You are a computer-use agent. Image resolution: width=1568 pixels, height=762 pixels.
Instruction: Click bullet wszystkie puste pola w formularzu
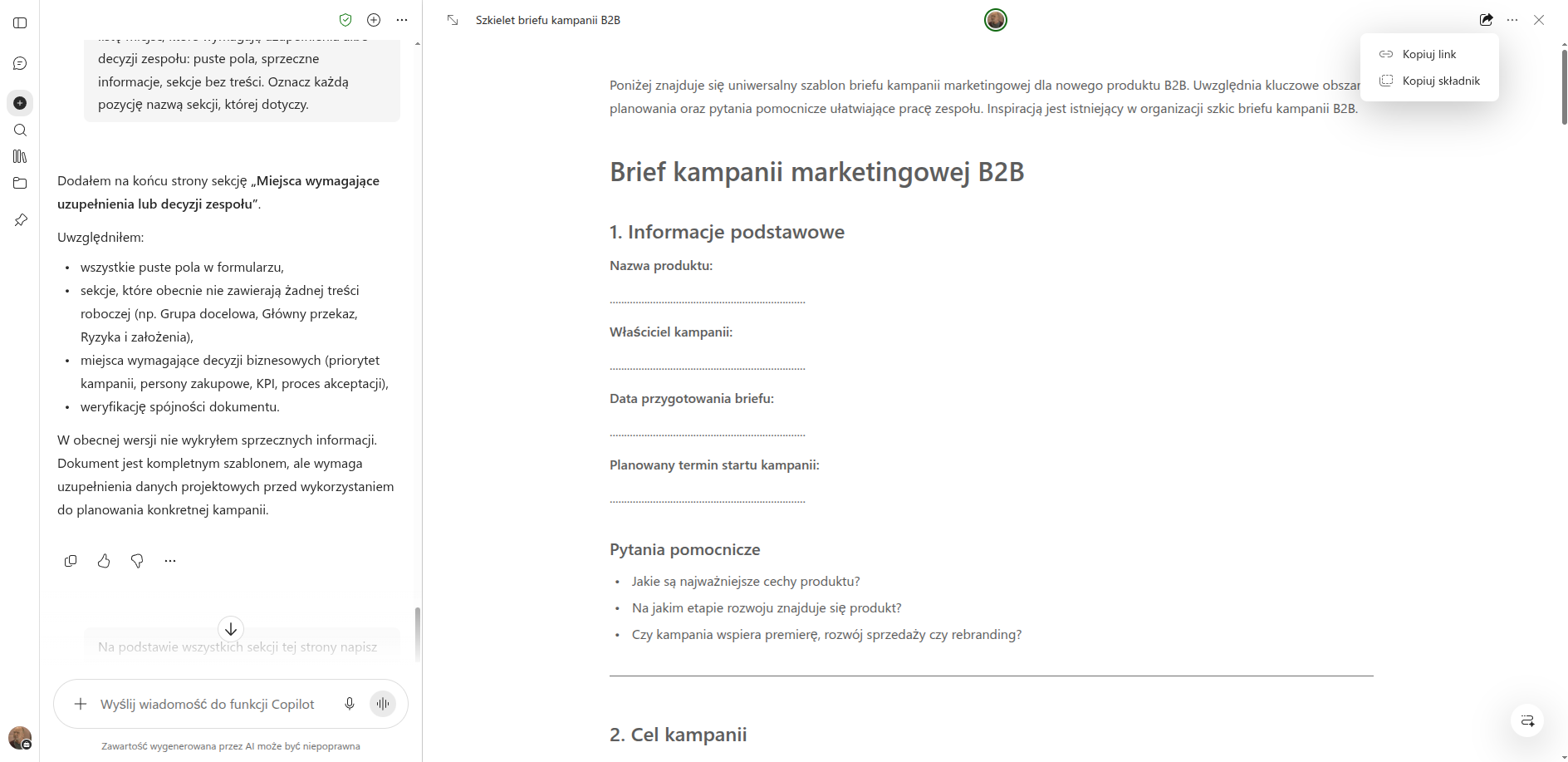[182, 267]
